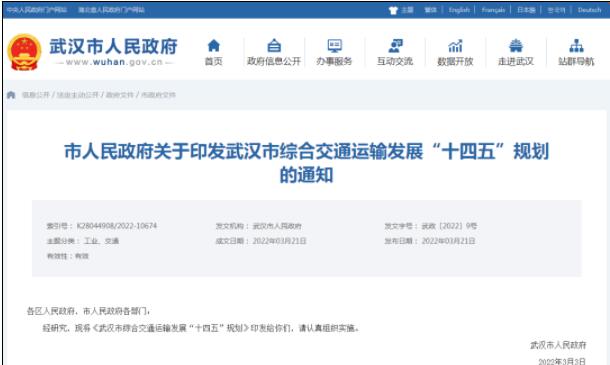This screenshot has height=365, width=610.
Task: Click index number K28044908/2022-10674
Action: click(117, 226)
